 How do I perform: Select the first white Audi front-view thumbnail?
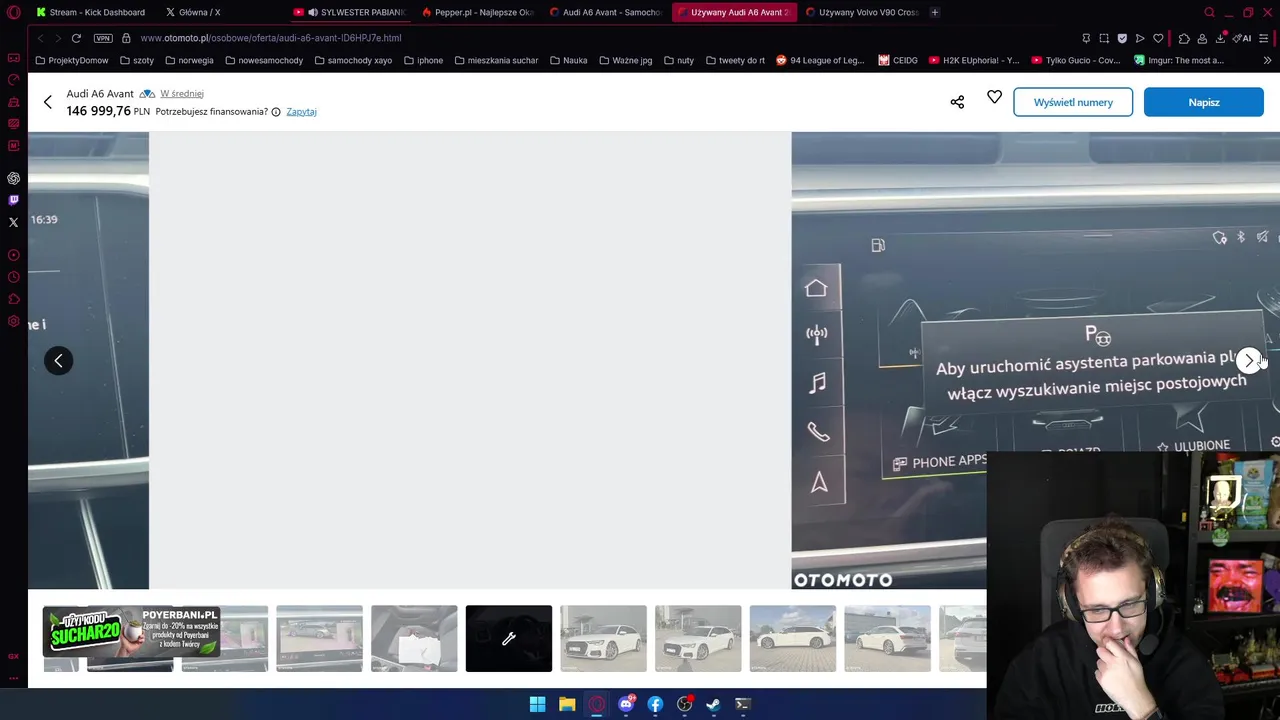tap(603, 638)
